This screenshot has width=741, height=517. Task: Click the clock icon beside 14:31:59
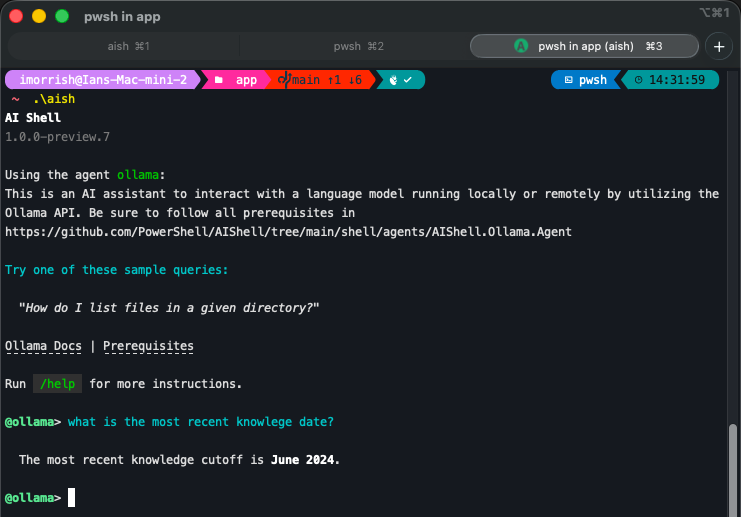click(638, 80)
